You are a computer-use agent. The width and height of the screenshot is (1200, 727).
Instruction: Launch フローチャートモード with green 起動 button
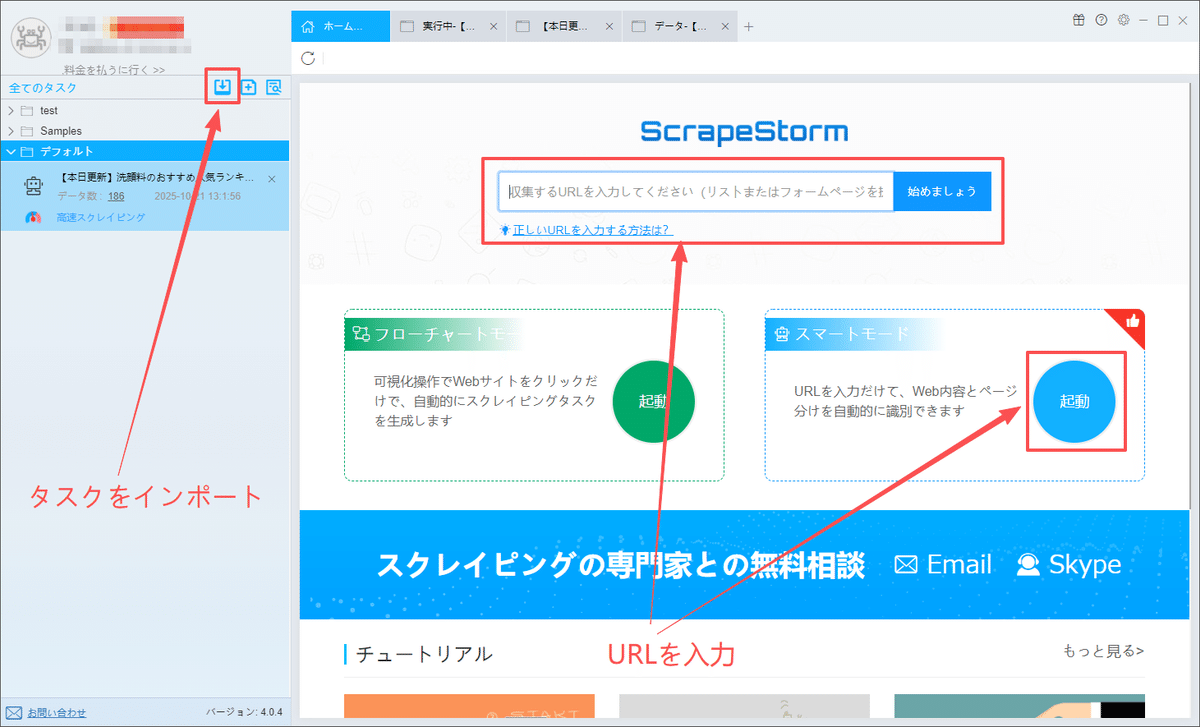click(x=653, y=401)
